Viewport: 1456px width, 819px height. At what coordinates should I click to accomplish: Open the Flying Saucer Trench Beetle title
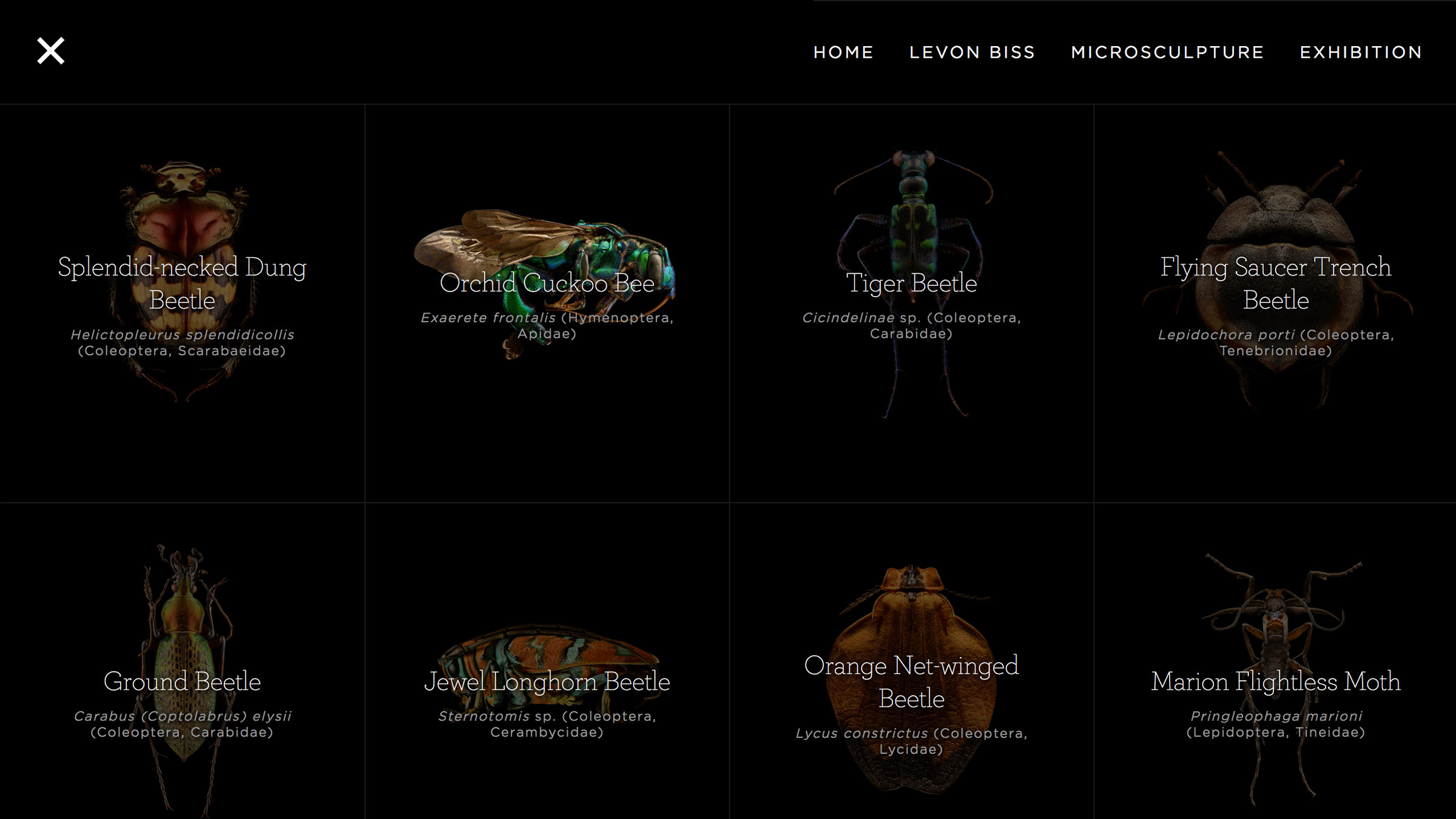(1275, 283)
